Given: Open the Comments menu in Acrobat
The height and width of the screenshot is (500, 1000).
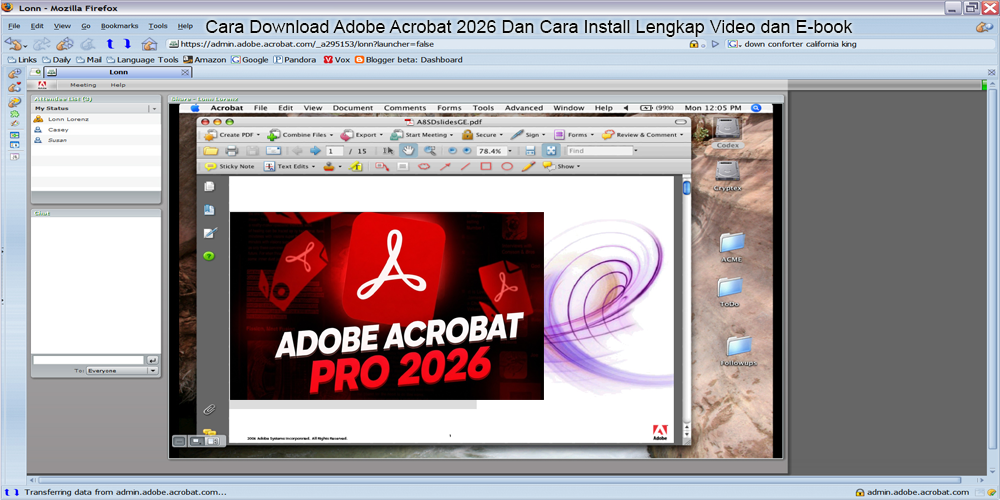Looking at the screenshot, I should coord(405,108).
